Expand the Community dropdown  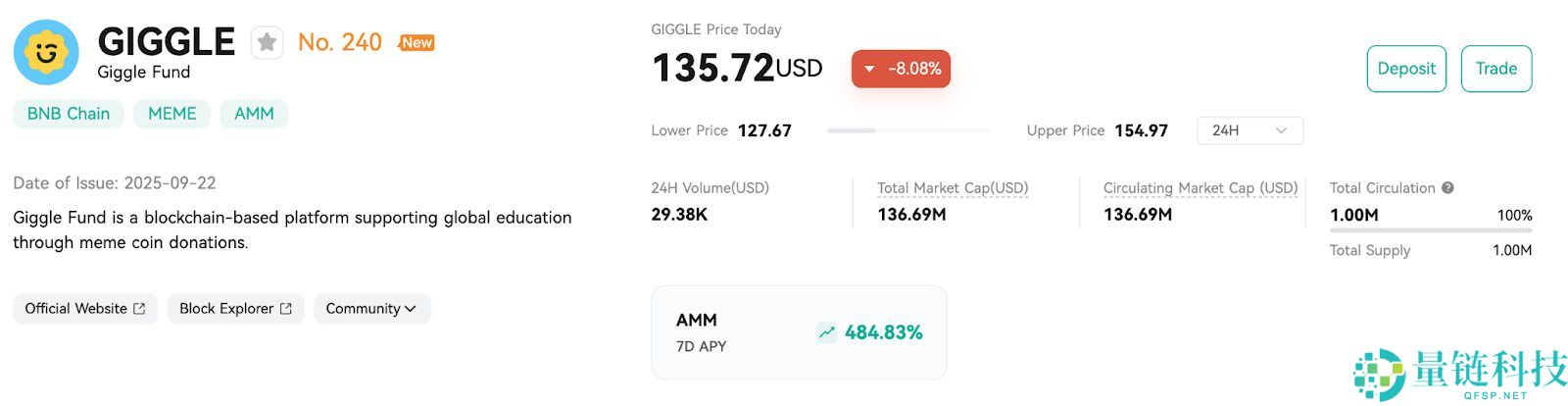pyautogui.click(x=371, y=309)
